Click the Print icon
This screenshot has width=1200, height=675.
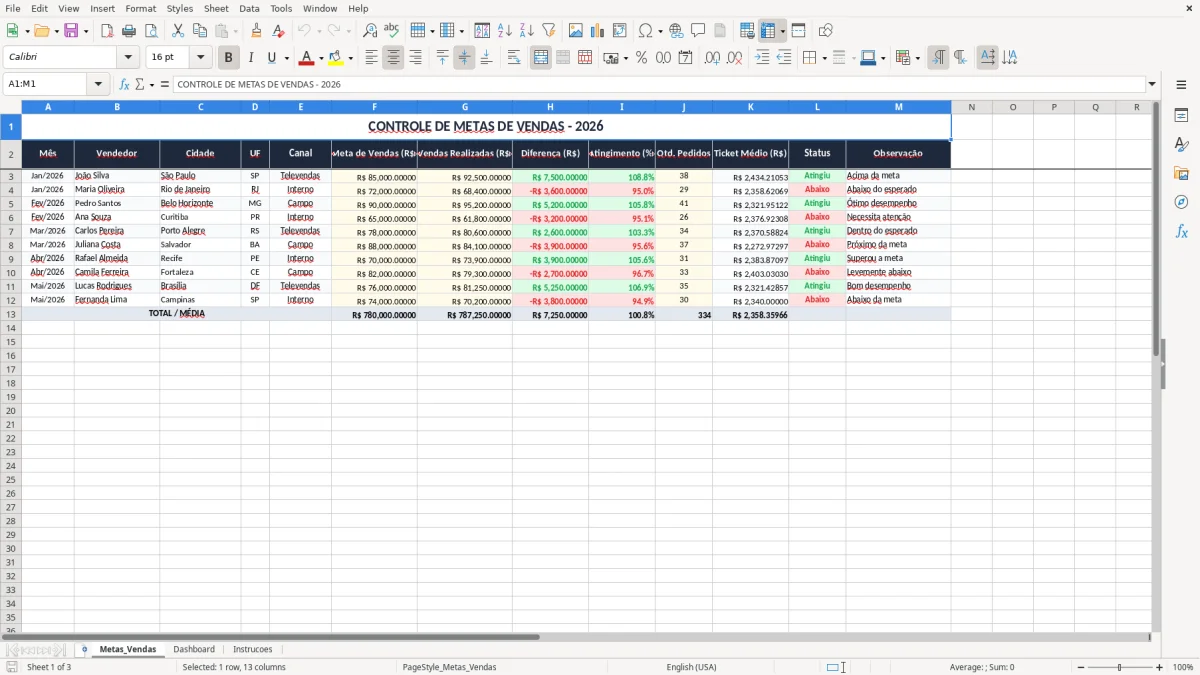129,31
